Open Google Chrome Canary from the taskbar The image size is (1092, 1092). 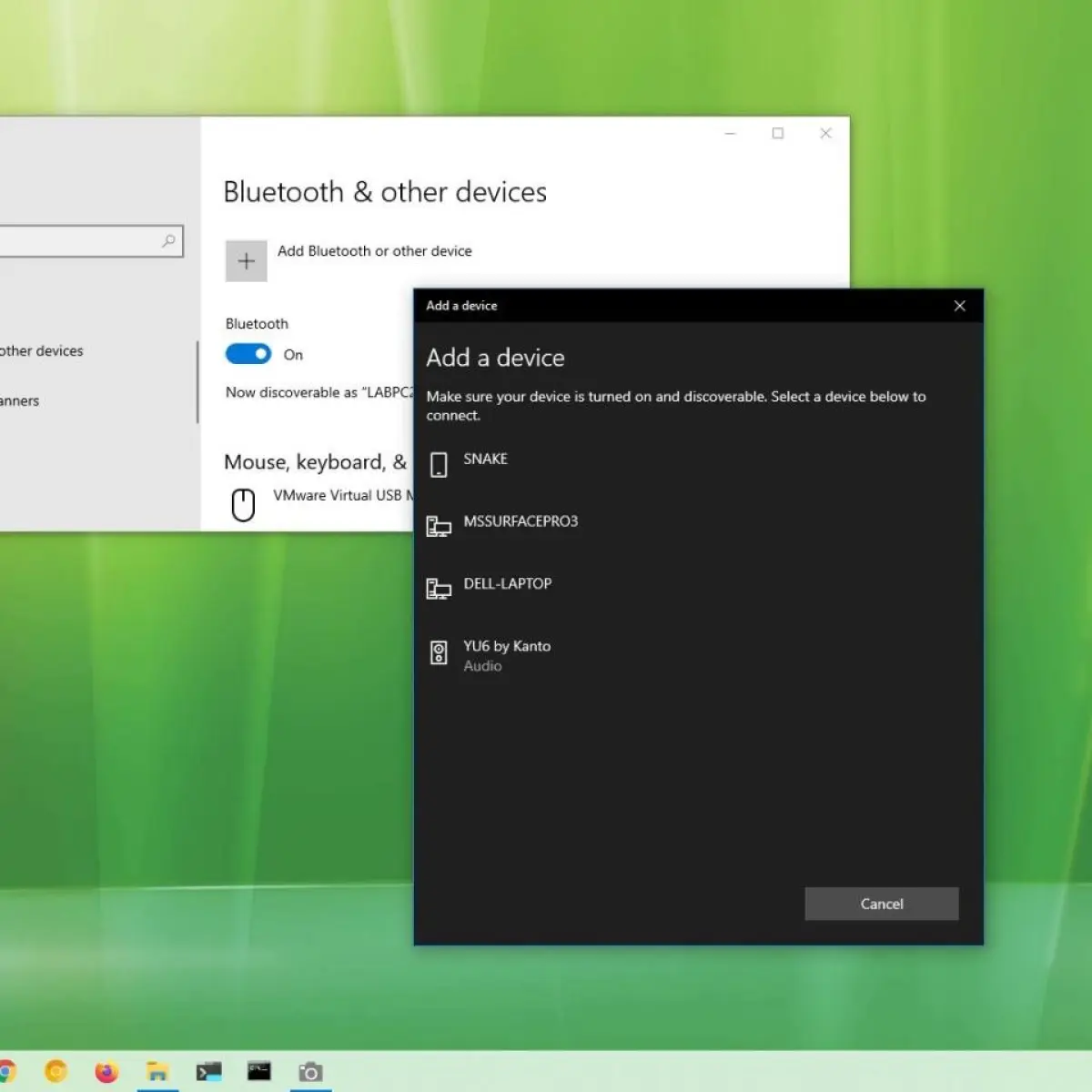56,1071
